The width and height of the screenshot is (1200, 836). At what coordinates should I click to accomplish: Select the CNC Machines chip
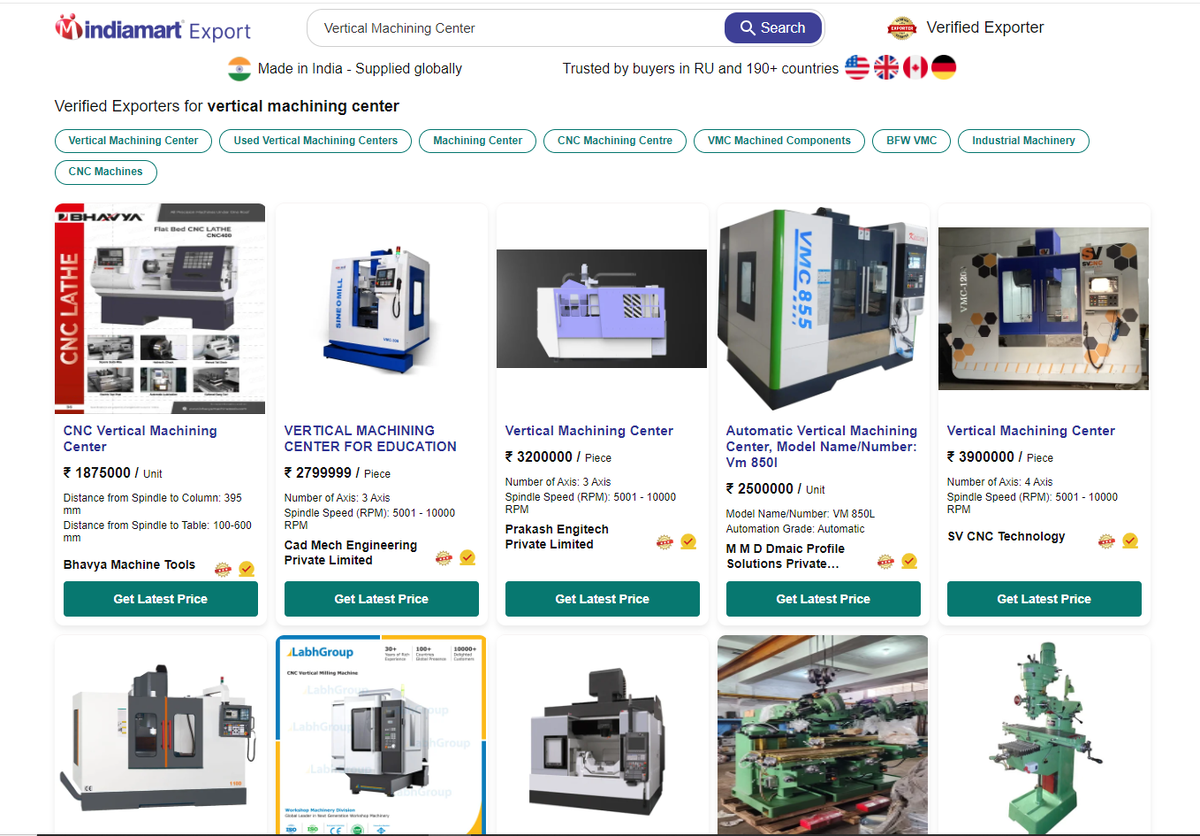pos(106,172)
